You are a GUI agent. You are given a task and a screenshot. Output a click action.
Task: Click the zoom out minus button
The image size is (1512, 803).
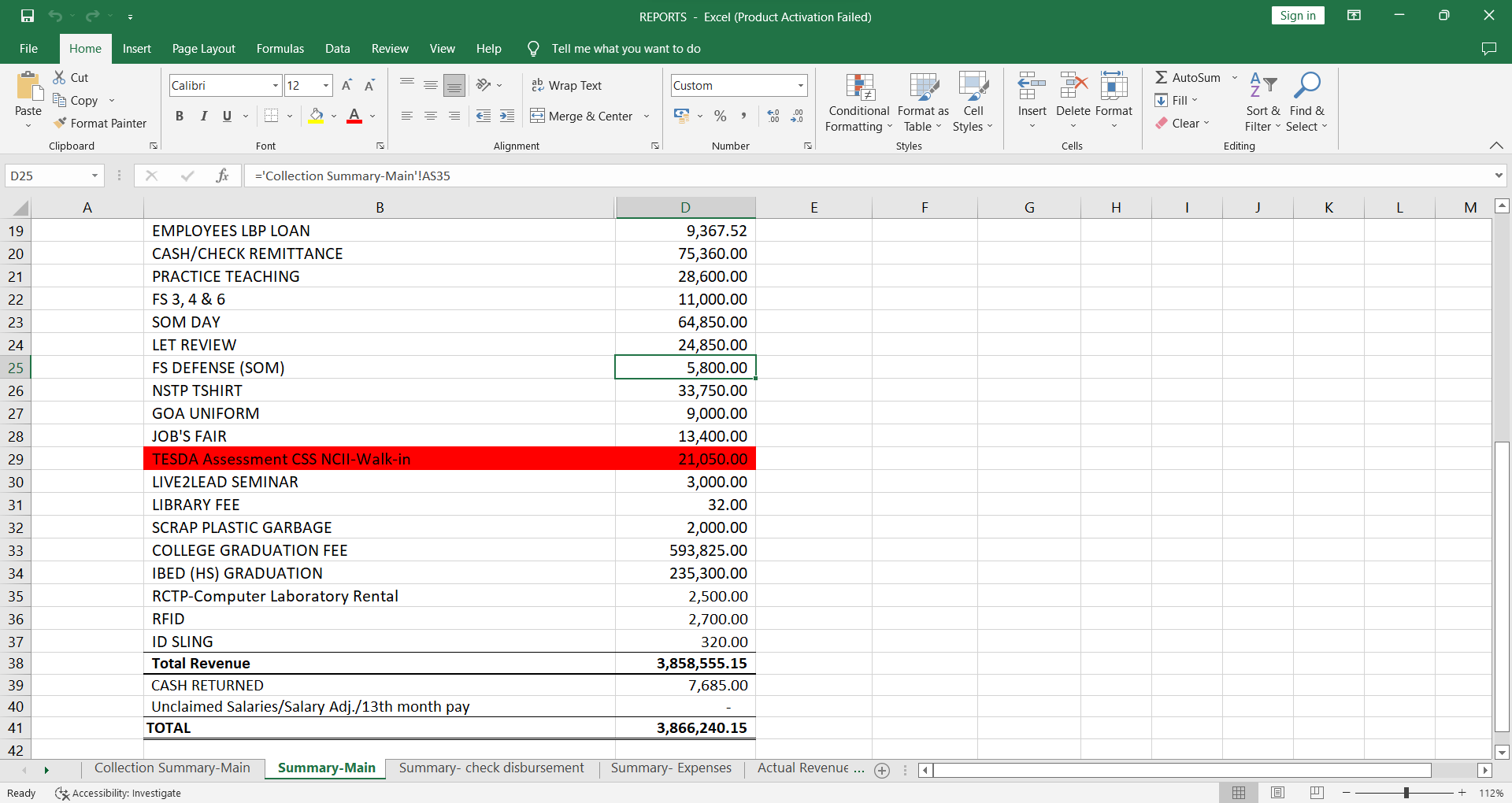pos(1347,793)
